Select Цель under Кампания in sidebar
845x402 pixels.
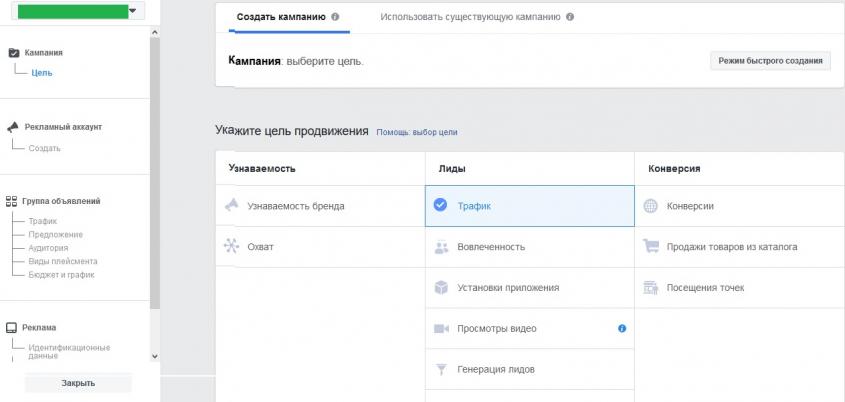42,73
